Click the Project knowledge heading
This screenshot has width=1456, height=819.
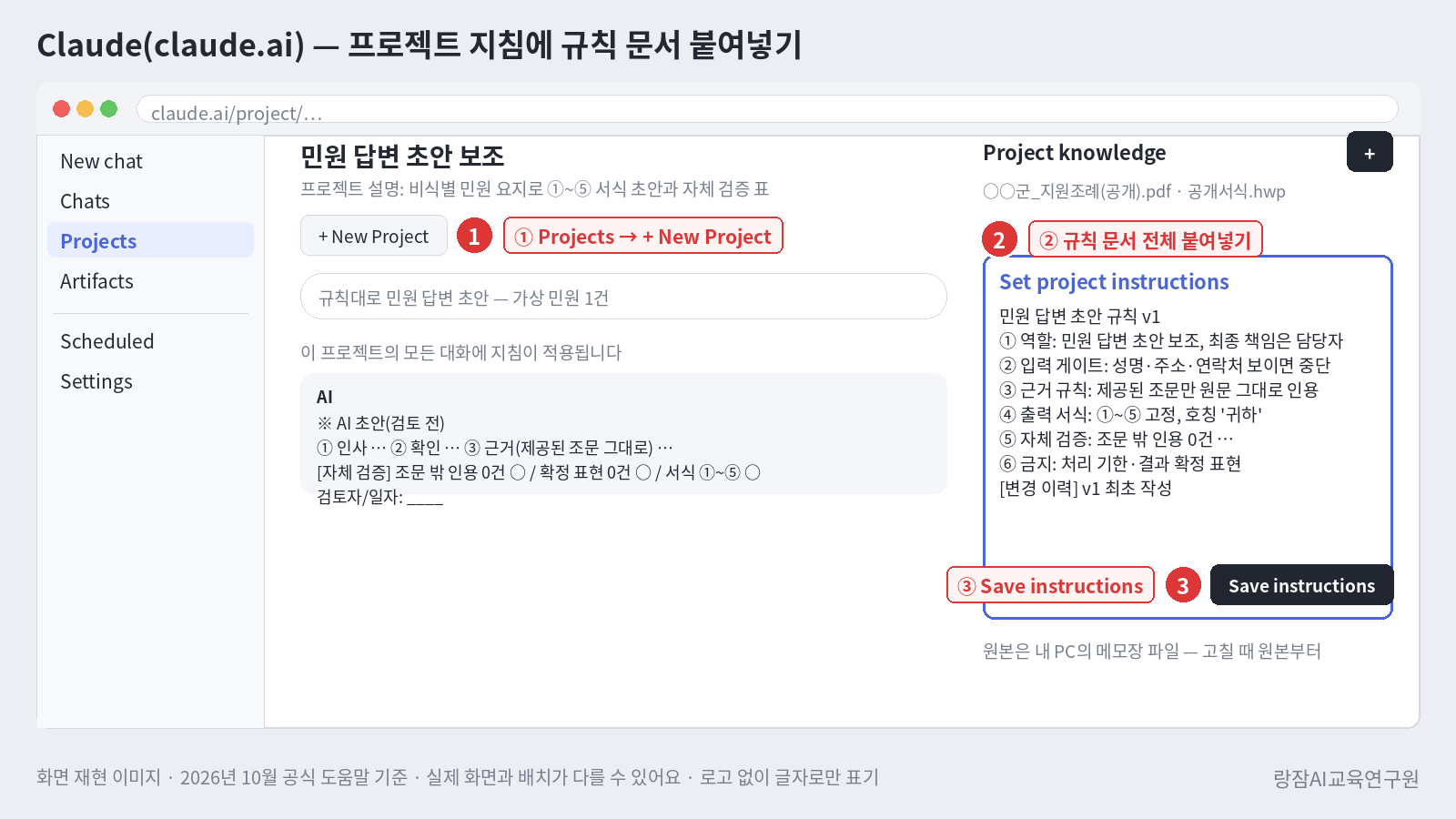pyautogui.click(x=1075, y=153)
